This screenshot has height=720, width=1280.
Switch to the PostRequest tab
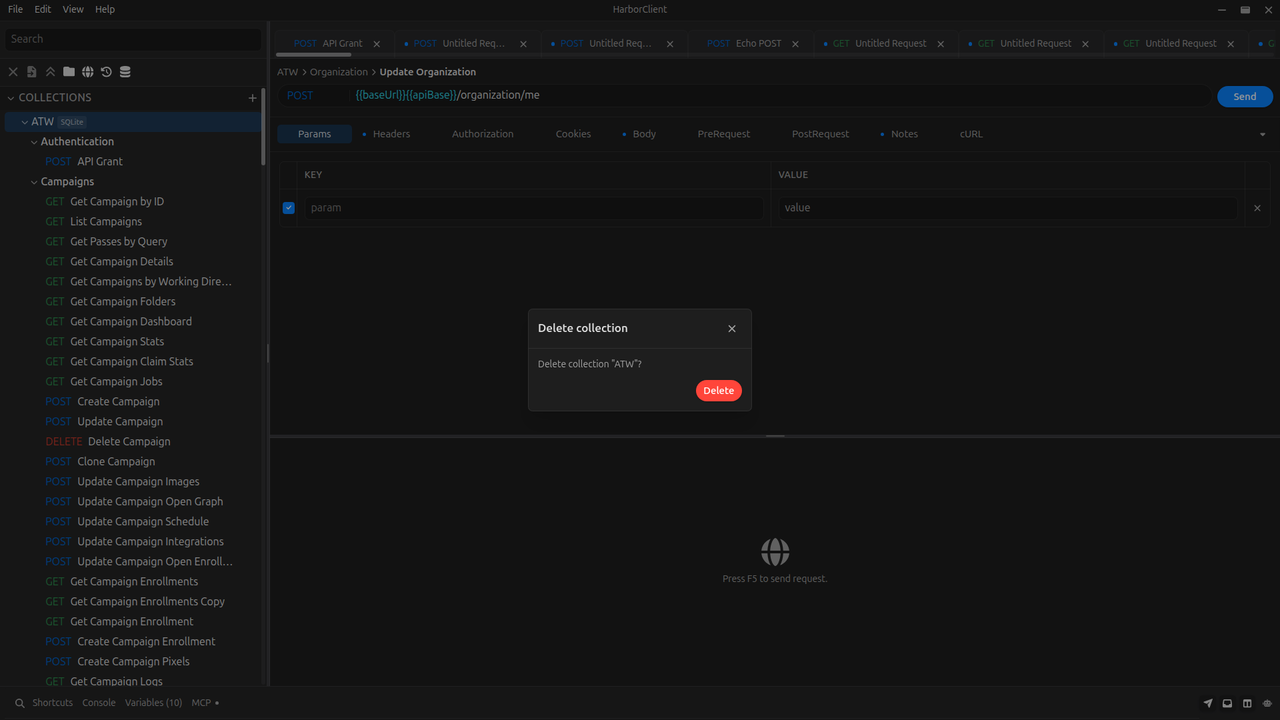(820, 134)
